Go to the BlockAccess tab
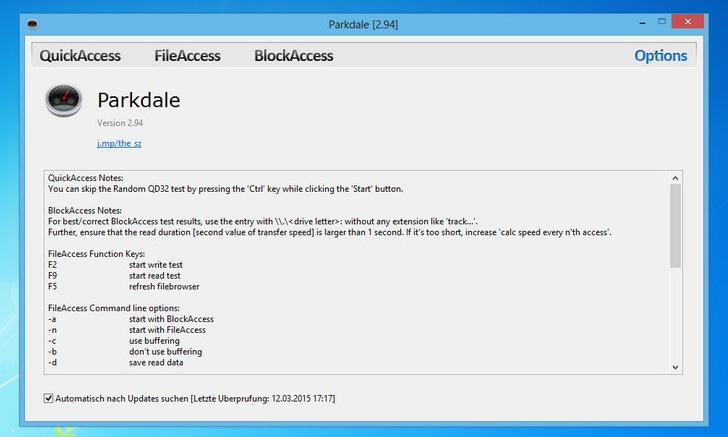Viewport: 728px width, 437px height. (293, 56)
